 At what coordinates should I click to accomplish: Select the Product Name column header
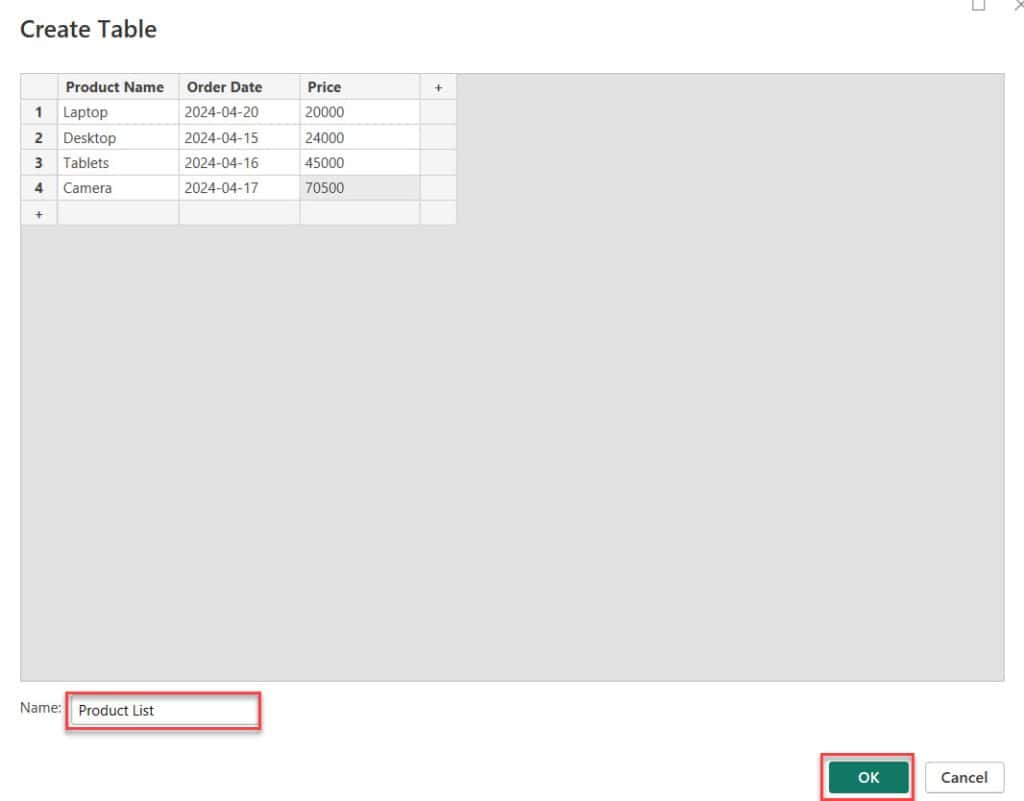click(x=118, y=87)
